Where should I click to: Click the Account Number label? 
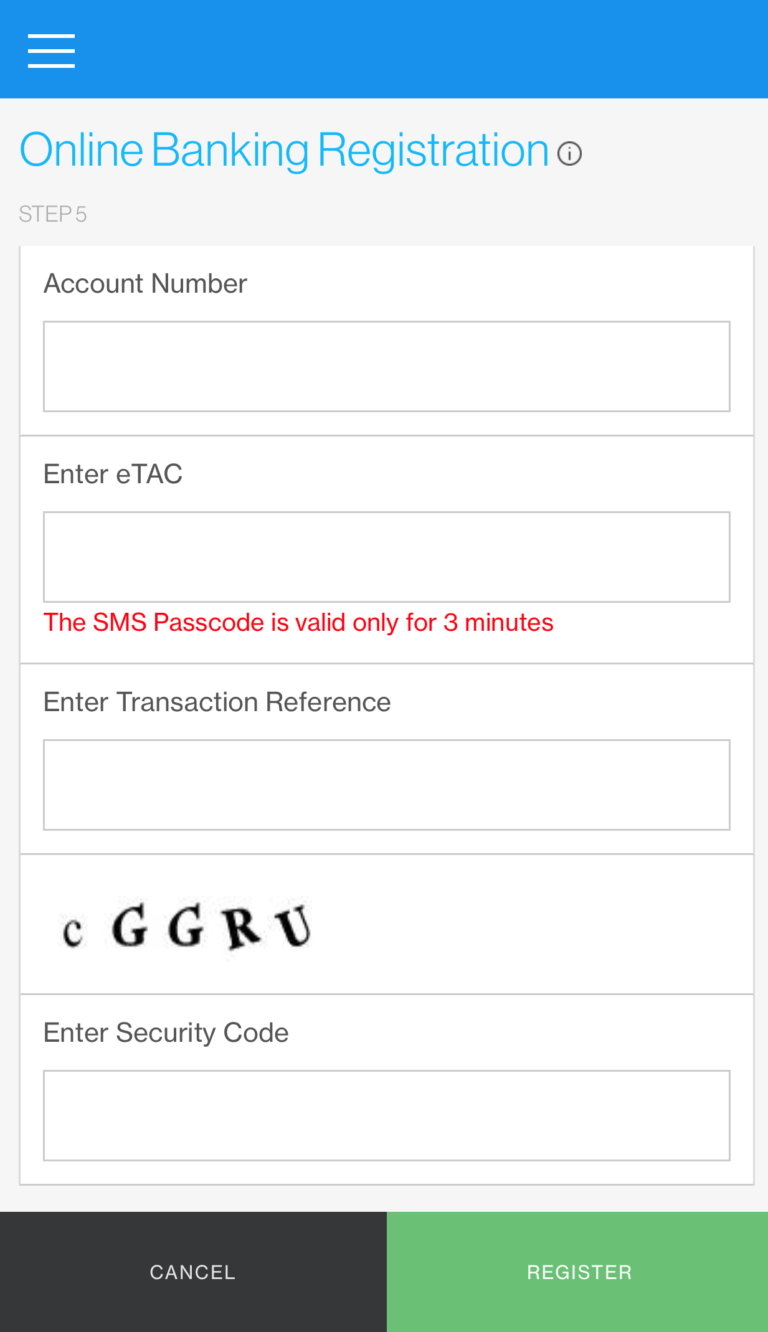(x=145, y=284)
